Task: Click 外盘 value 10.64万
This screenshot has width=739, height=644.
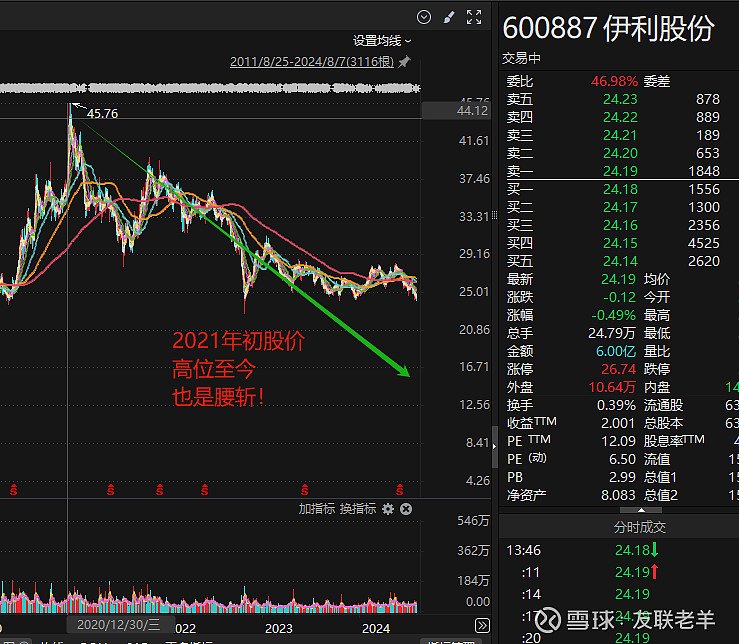Action: pyautogui.click(x=612, y=388)
